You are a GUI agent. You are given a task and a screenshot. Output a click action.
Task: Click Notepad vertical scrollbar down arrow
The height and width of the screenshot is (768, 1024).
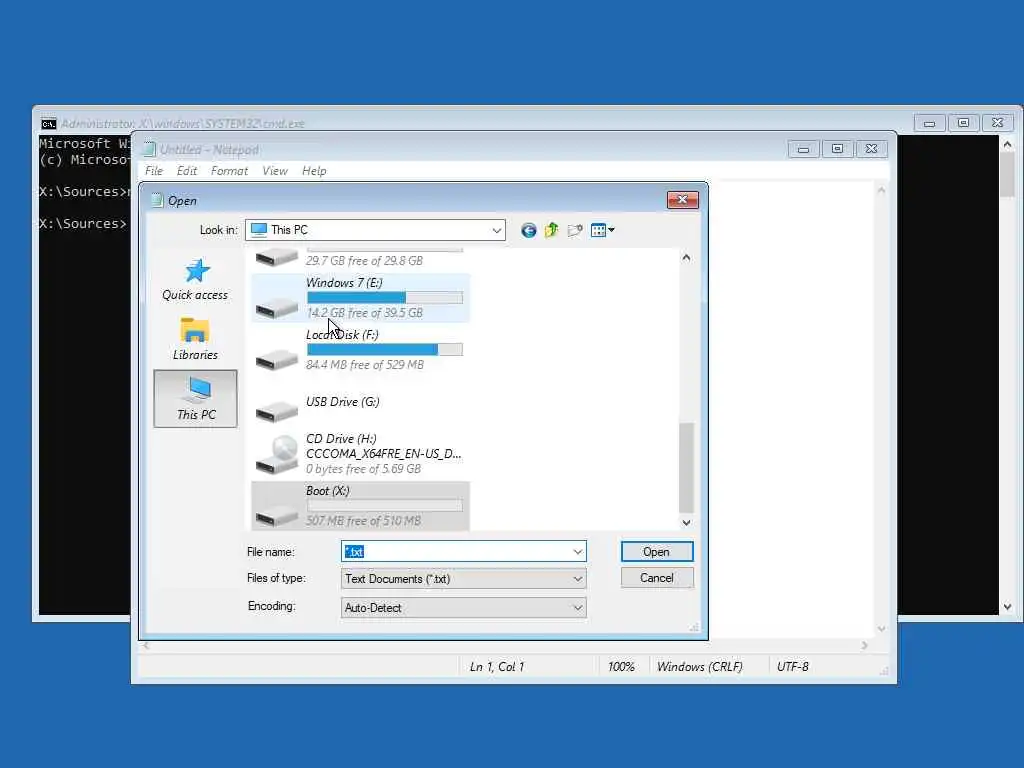pyautogui.click(x=881, y=629)
